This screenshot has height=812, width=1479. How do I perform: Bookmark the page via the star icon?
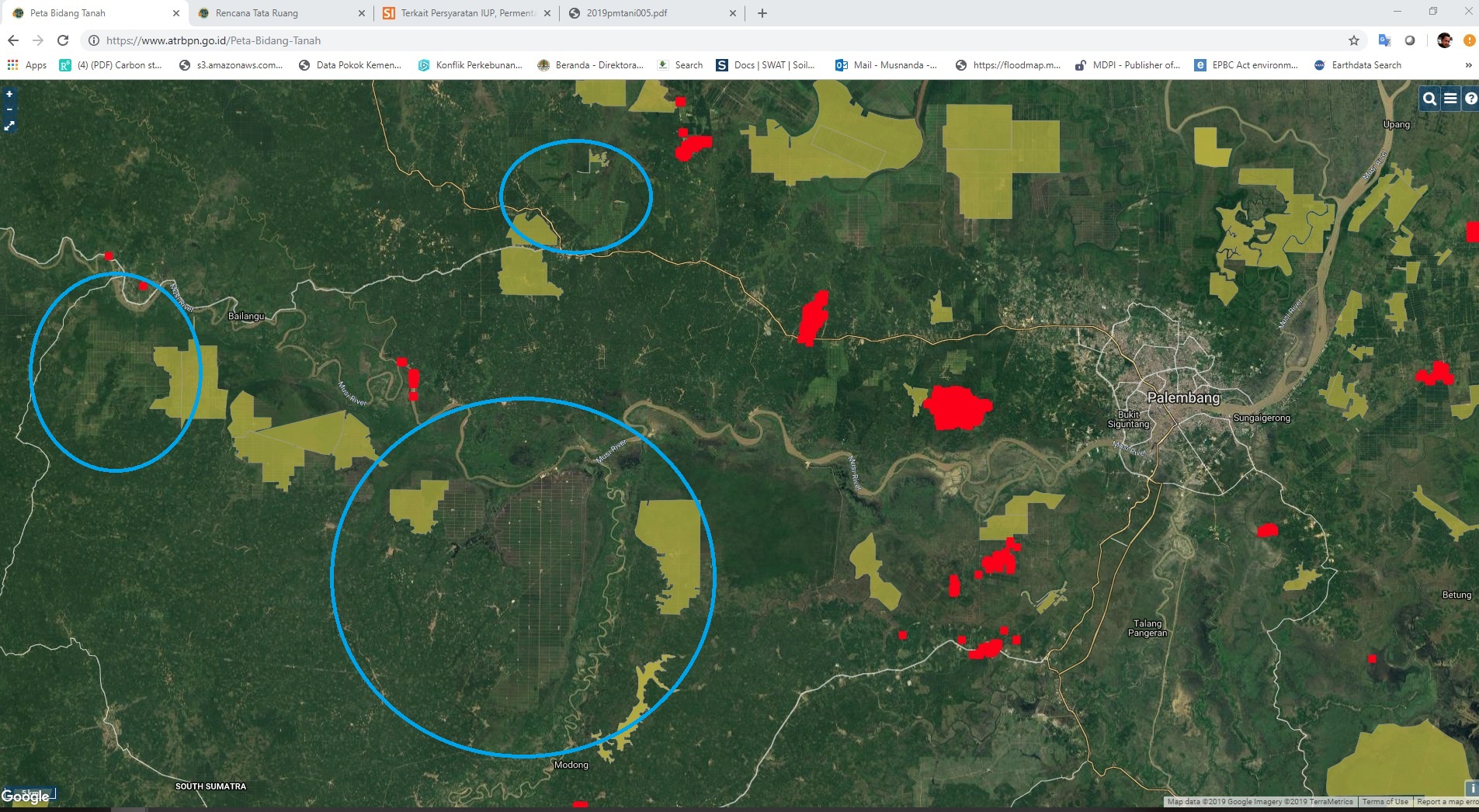pyautogui.click(x=1353, y=40)
